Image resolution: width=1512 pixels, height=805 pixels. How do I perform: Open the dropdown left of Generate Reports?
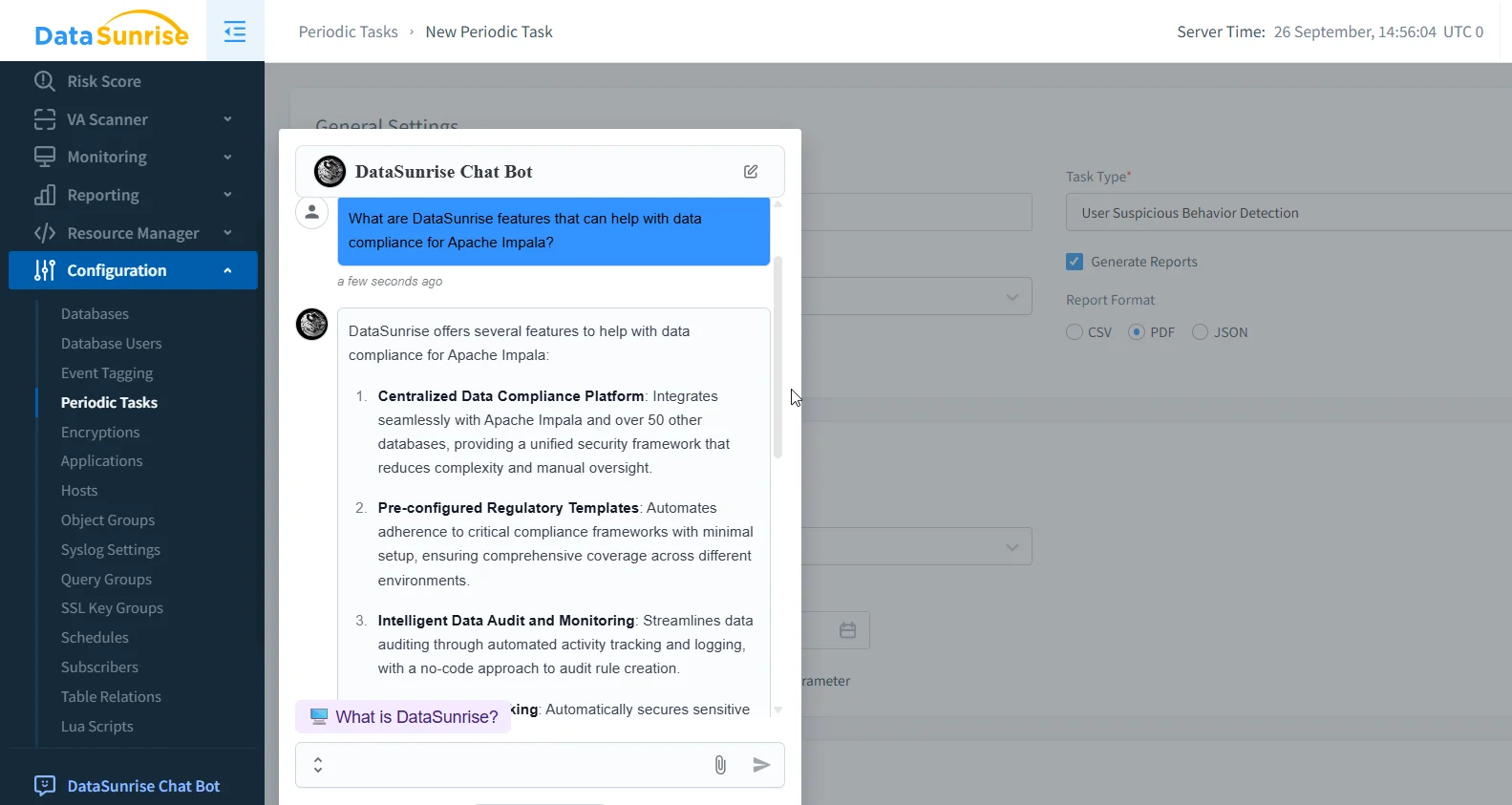916,297
